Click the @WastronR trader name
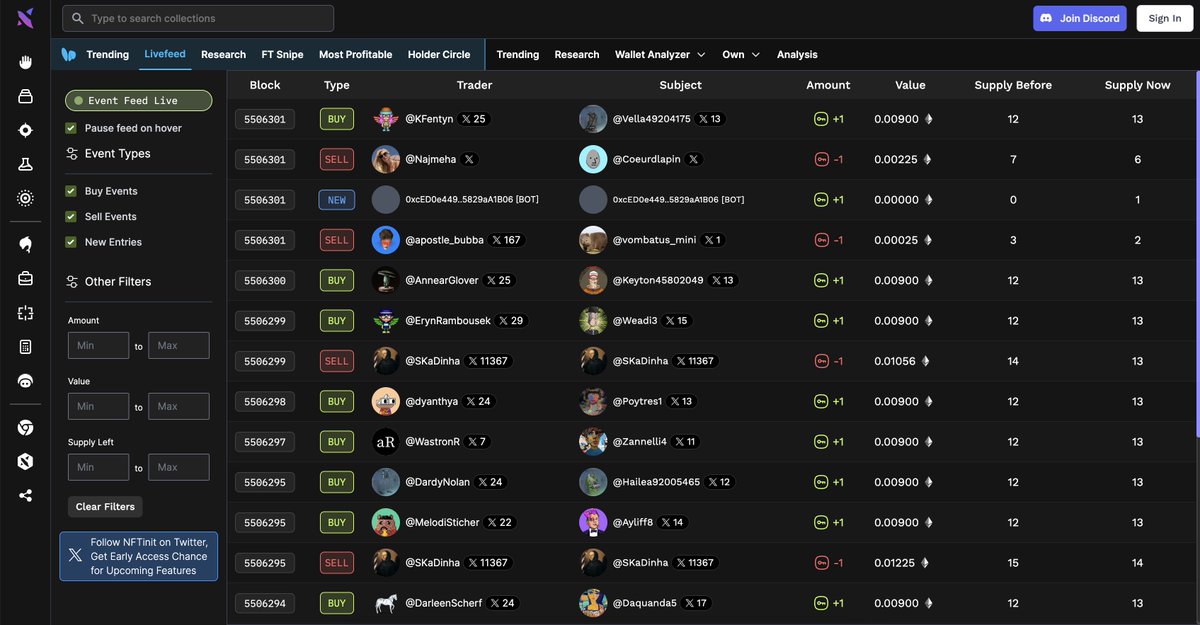The width and height of the screenshot is (1200, 625). (432, 442)
